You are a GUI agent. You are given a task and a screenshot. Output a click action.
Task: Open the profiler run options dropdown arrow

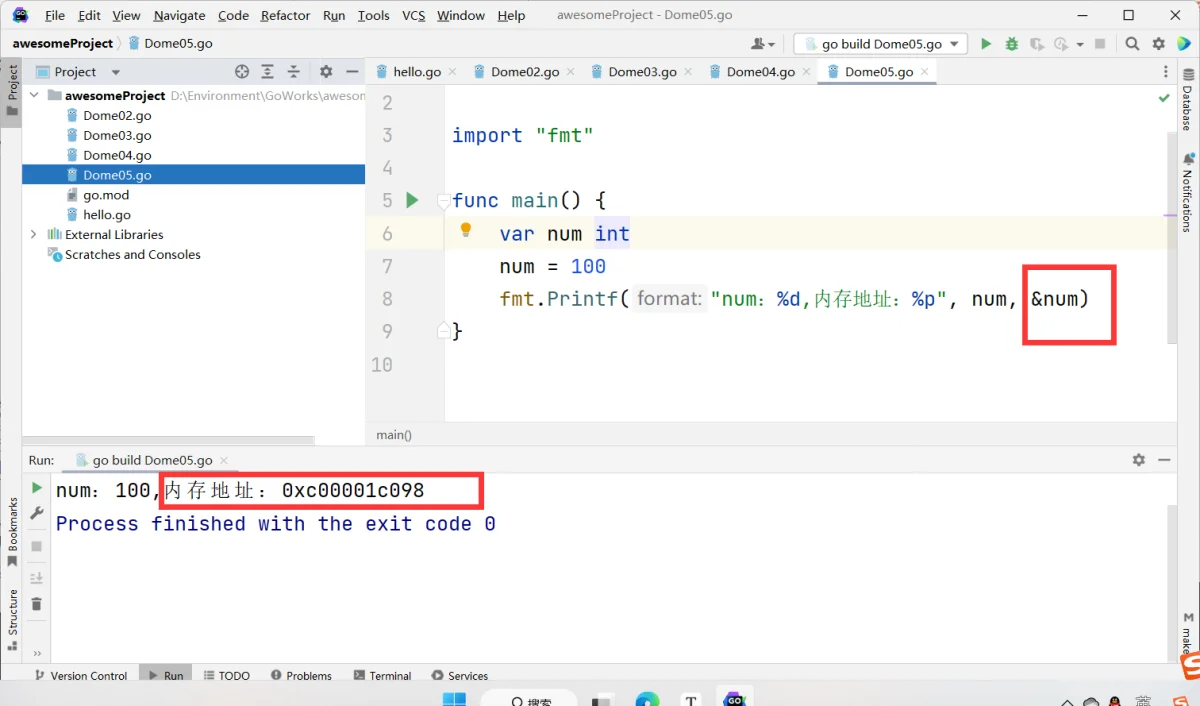(x=1080, y=44)
